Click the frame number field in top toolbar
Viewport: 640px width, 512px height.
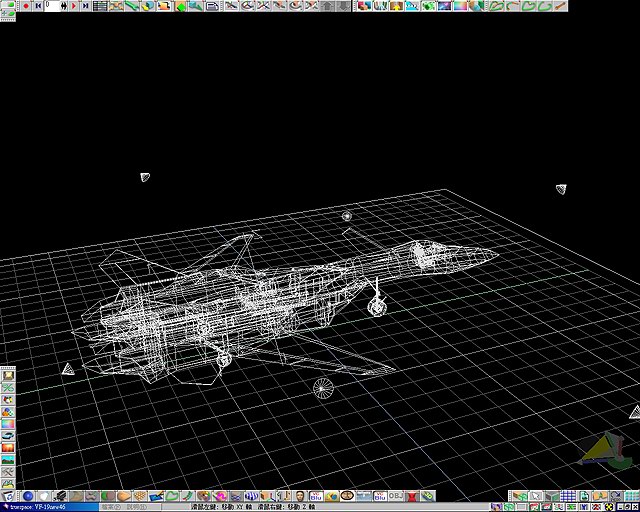click(52, 6)
